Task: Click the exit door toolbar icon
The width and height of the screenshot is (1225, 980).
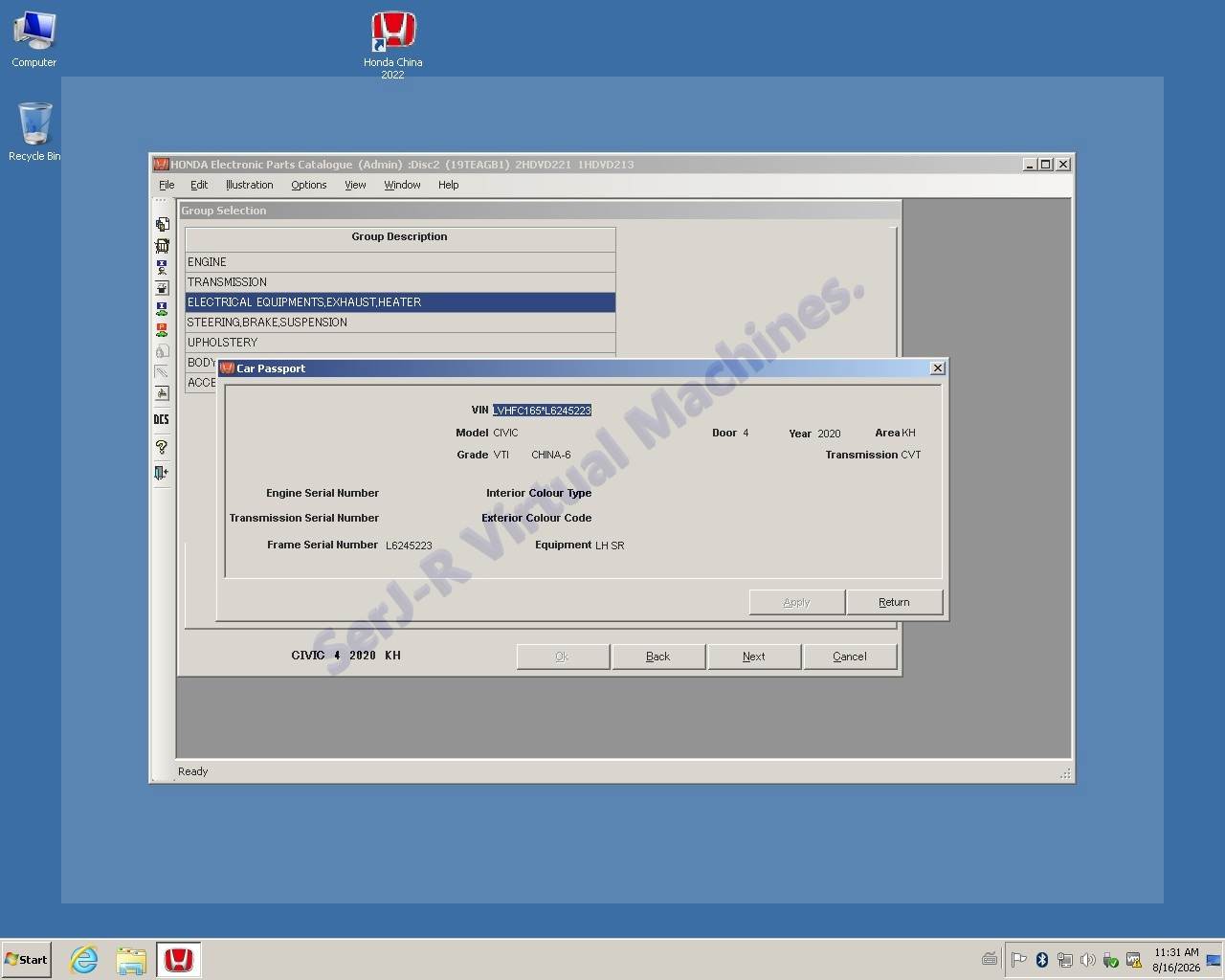Action: pos(162,472)
